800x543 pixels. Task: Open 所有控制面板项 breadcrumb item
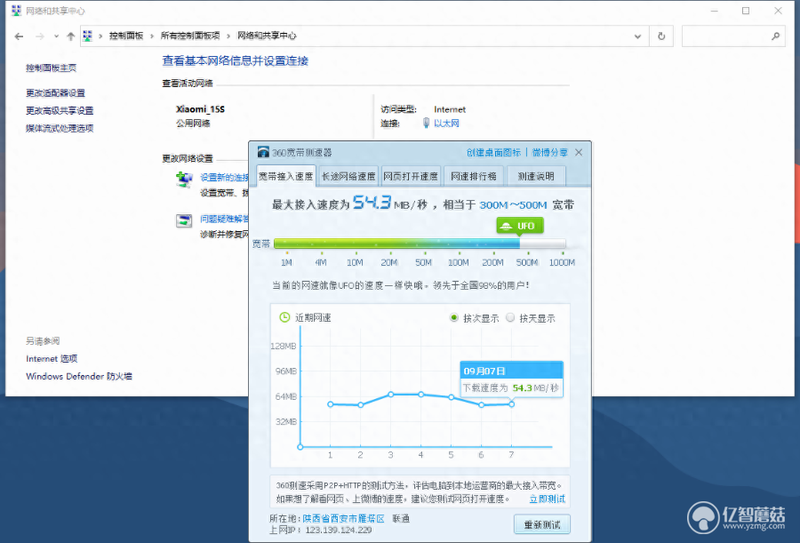pyautogui.click(x=190, y=36)
